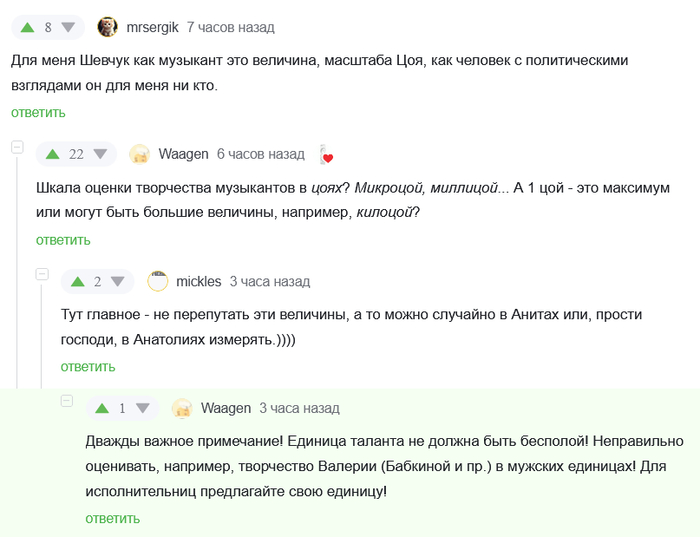Collapse mickles' comment branch
Viewport: 700px width, 537px height.
point(42,274)
